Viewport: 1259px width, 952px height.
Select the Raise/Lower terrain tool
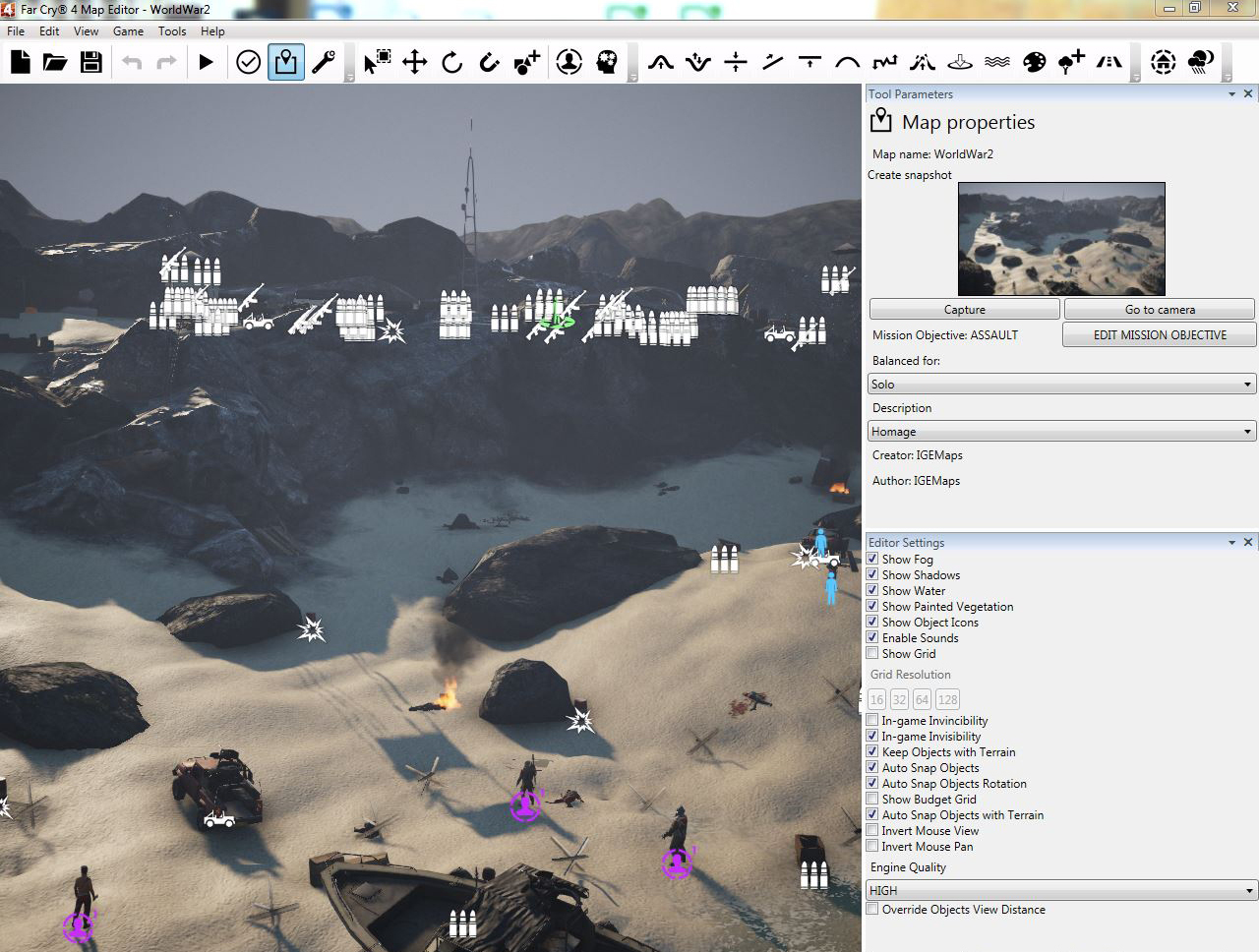(x=698, y=62)
